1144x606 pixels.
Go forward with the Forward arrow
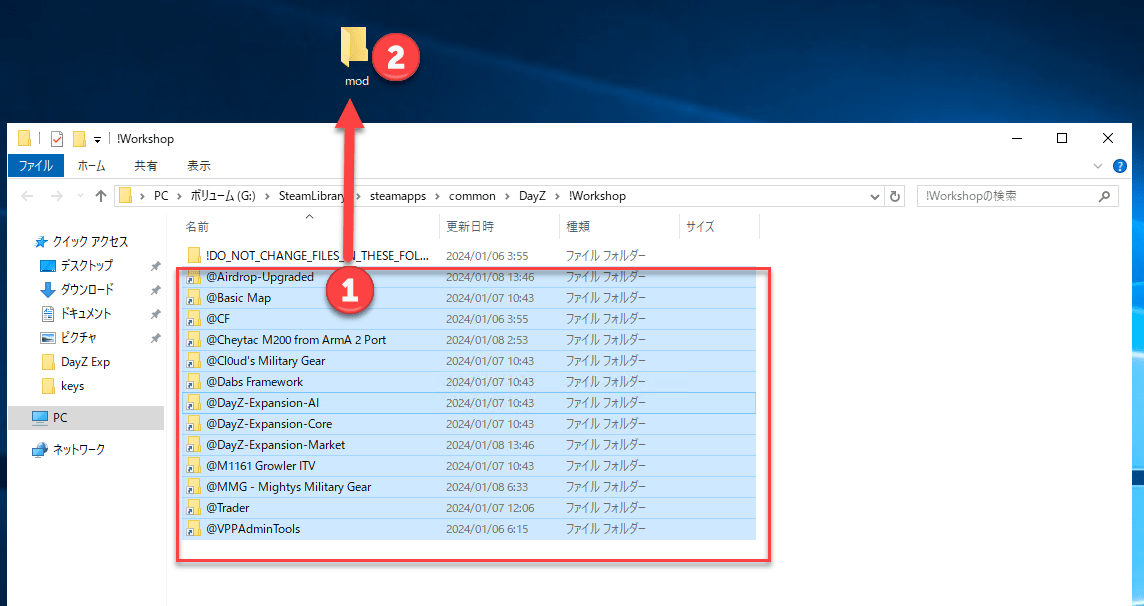[x=57, y=196]
